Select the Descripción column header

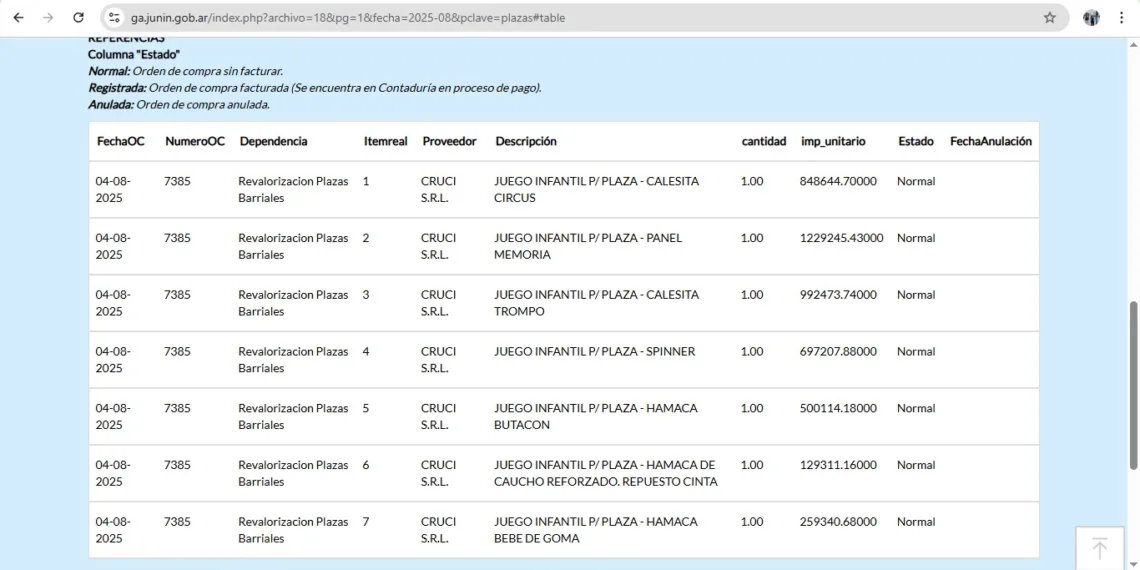coord(525,141)
